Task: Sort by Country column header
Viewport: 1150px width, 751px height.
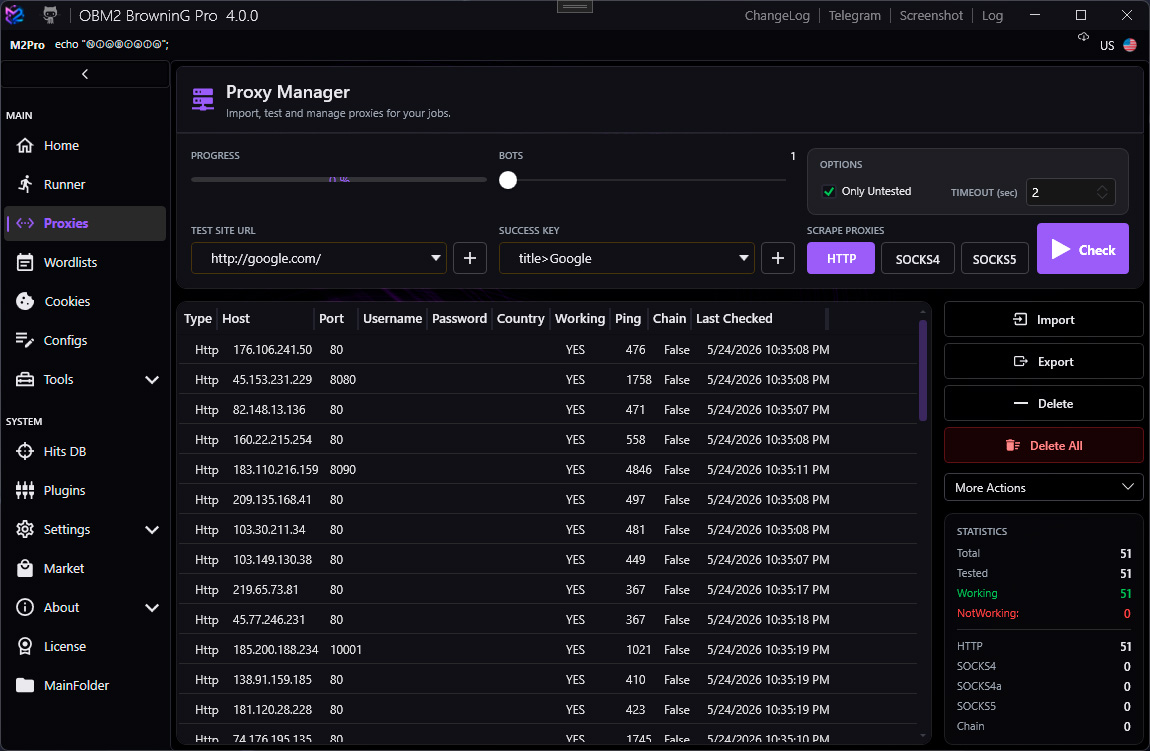Action: click(x=520, y=318)
